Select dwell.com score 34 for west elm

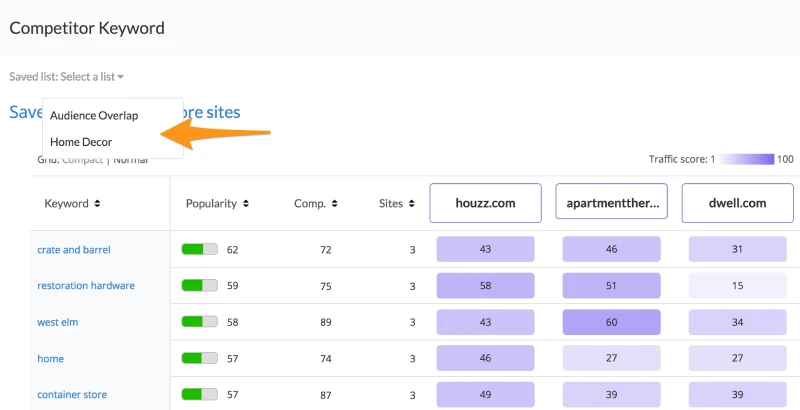tap(737, 322)
